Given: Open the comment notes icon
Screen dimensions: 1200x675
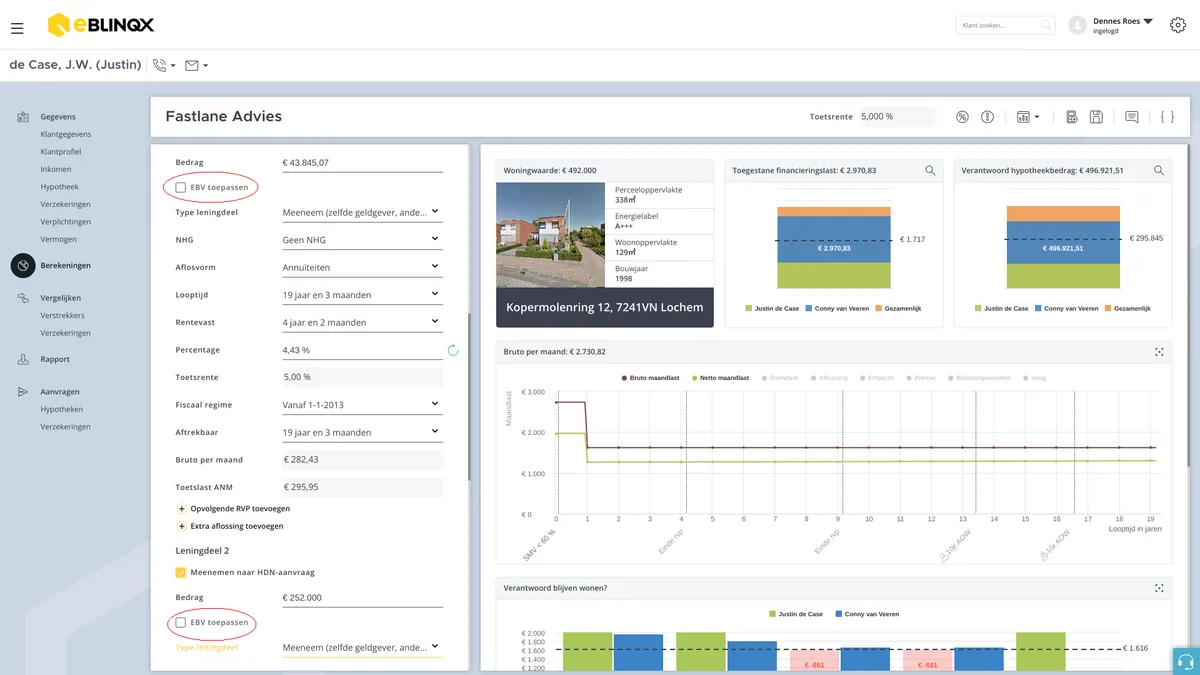Looking at the screenshot, I should click(x=1131, y=117).
